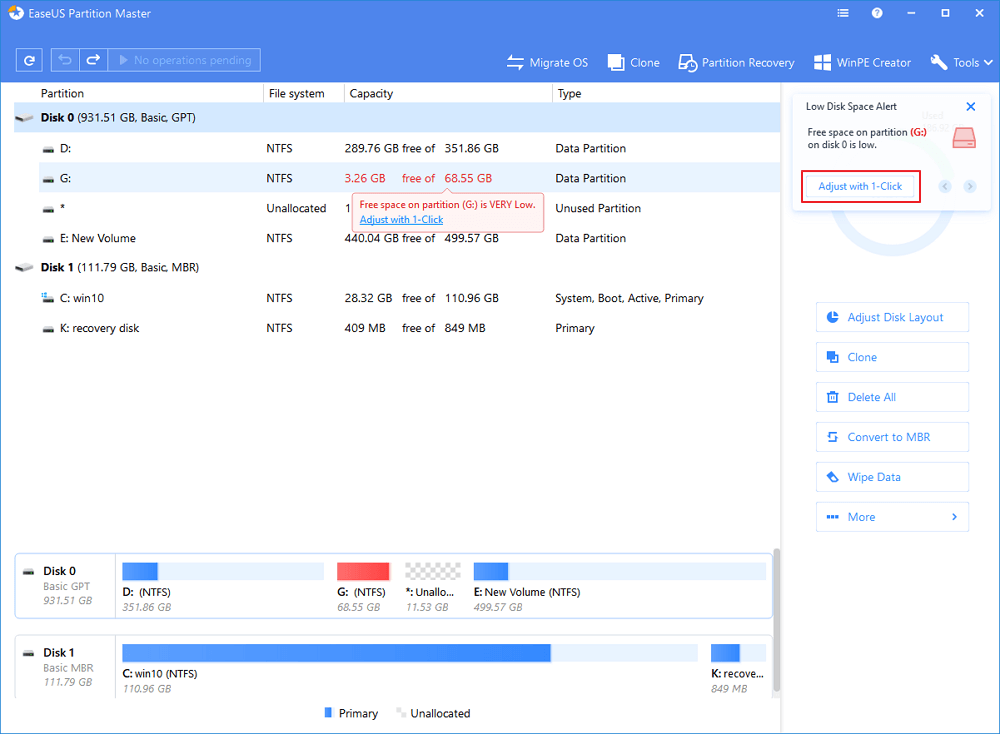Click the redo arrow icon
Screen dimensions: 1000x734
(x=93, y=61)
